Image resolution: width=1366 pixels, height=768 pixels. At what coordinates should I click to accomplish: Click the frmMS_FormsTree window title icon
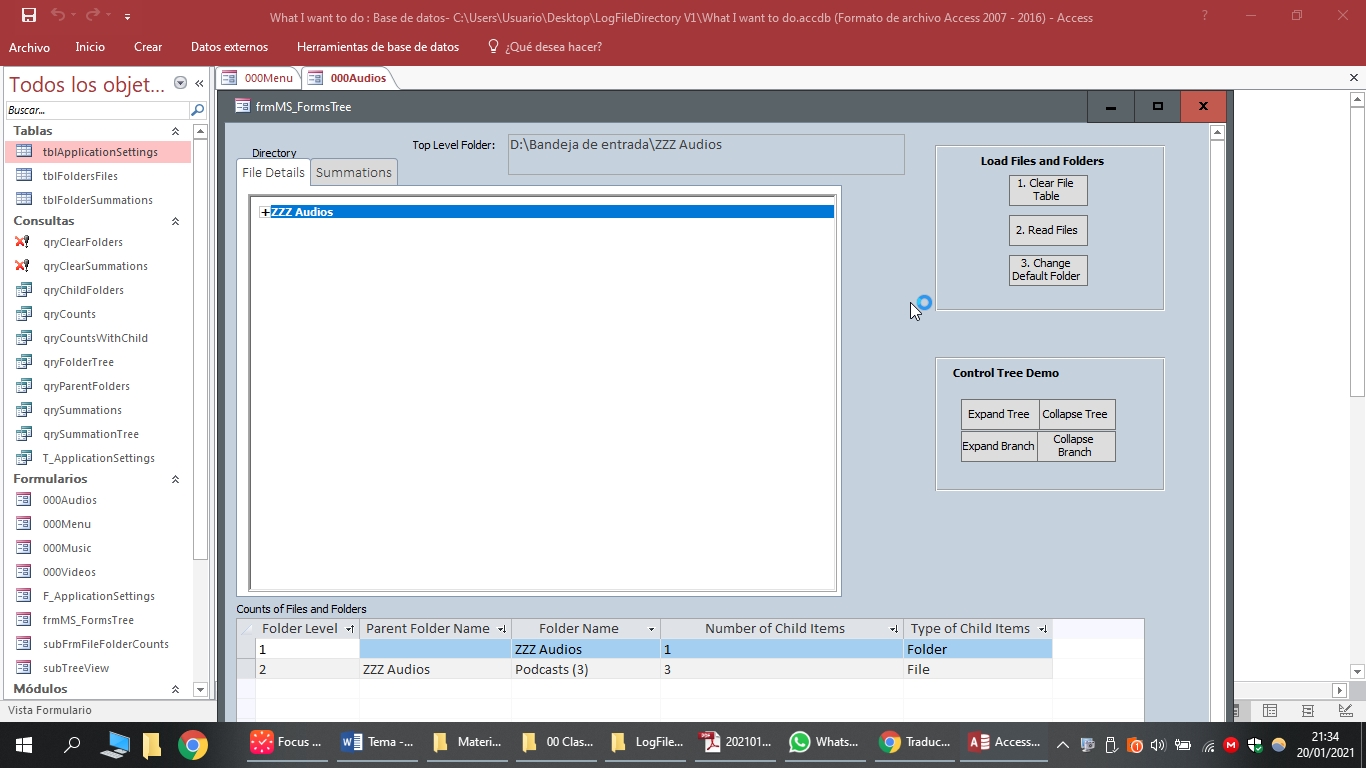[242, 106]
